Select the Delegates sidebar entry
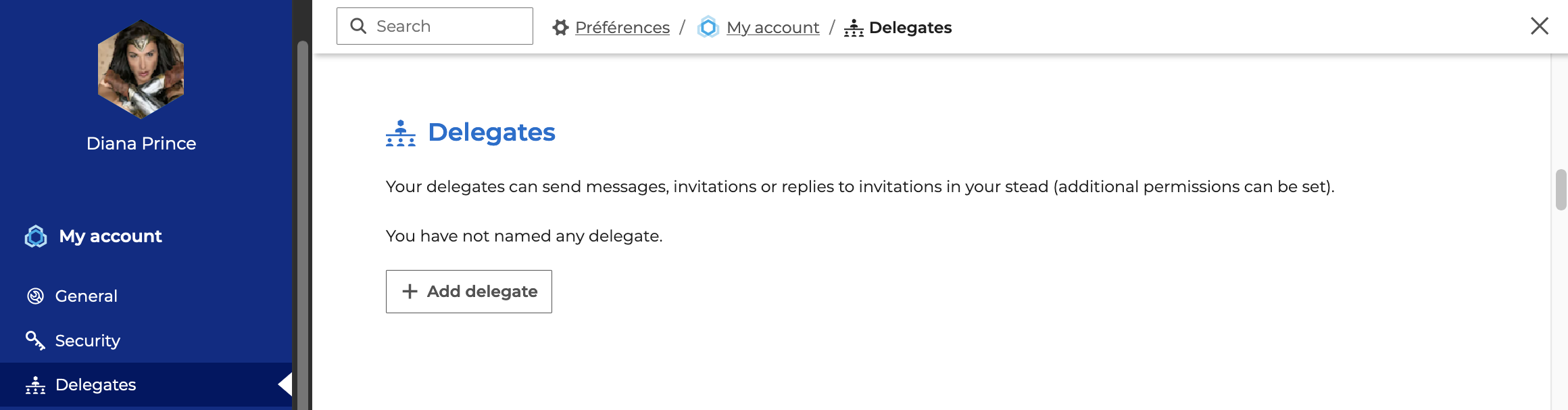Viewport: 1568px width, 410px height. tap(96, 385)
